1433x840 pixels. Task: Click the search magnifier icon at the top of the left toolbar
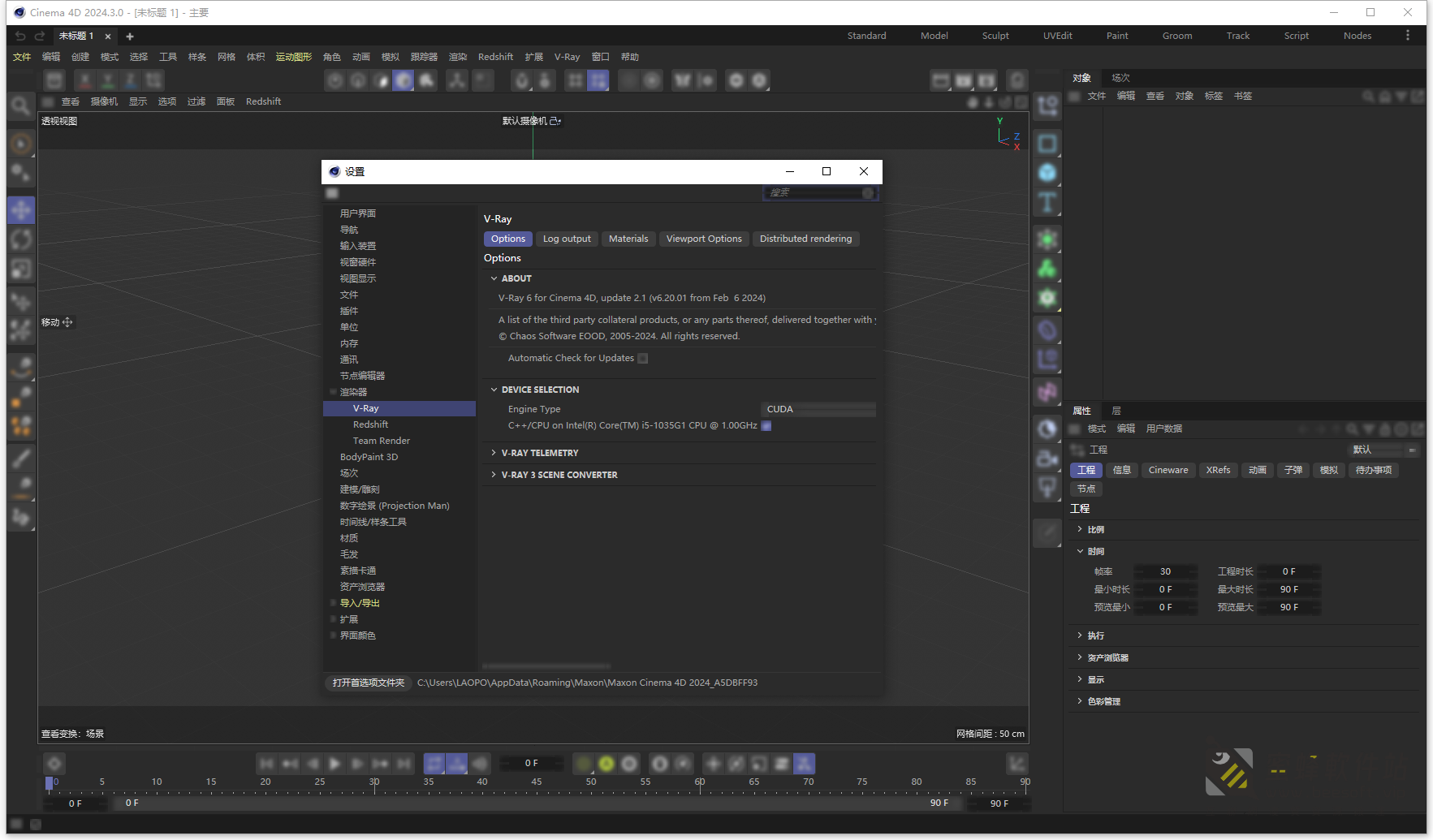21,106
